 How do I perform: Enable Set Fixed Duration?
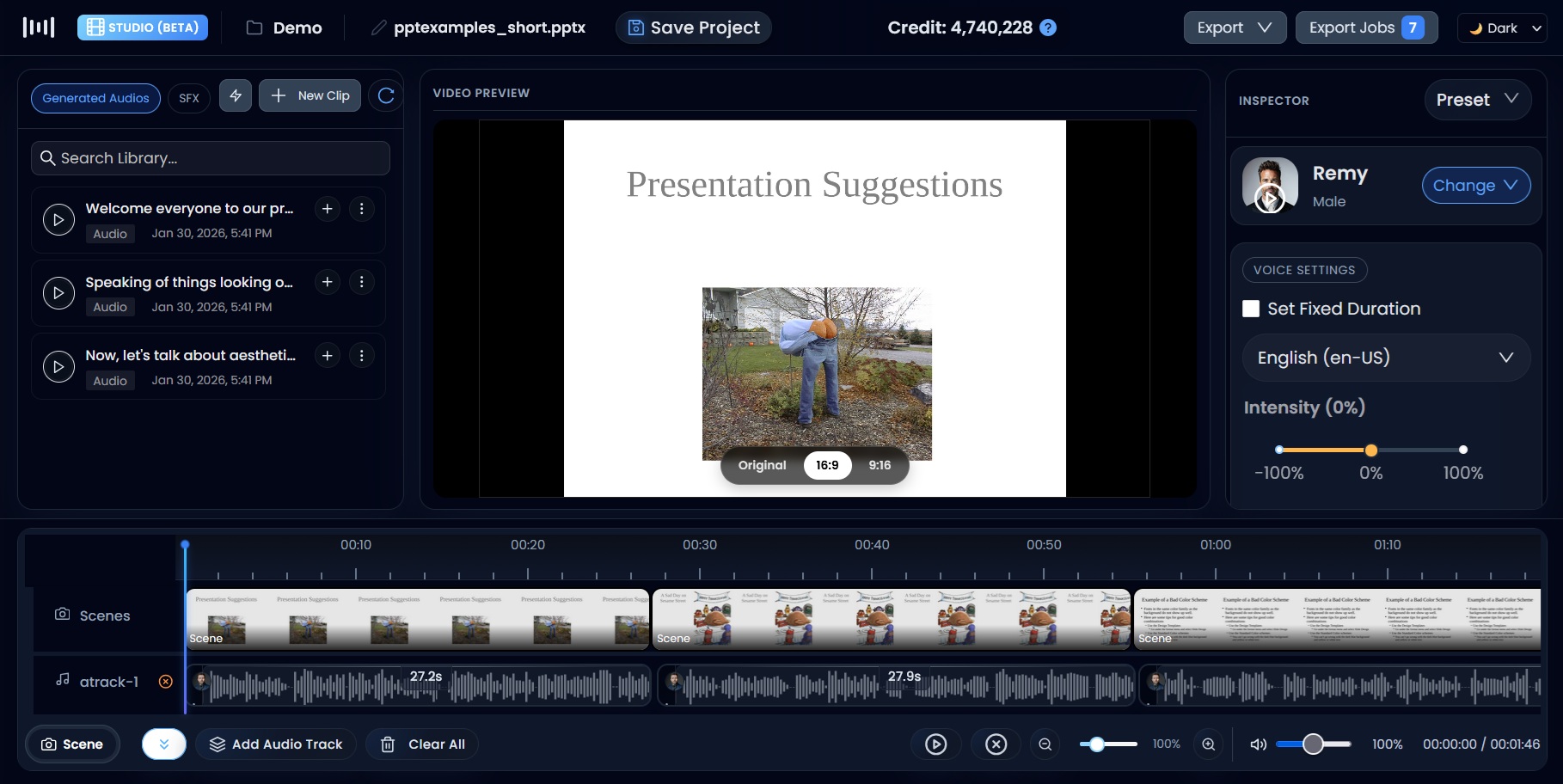(x=1251, y=309)
